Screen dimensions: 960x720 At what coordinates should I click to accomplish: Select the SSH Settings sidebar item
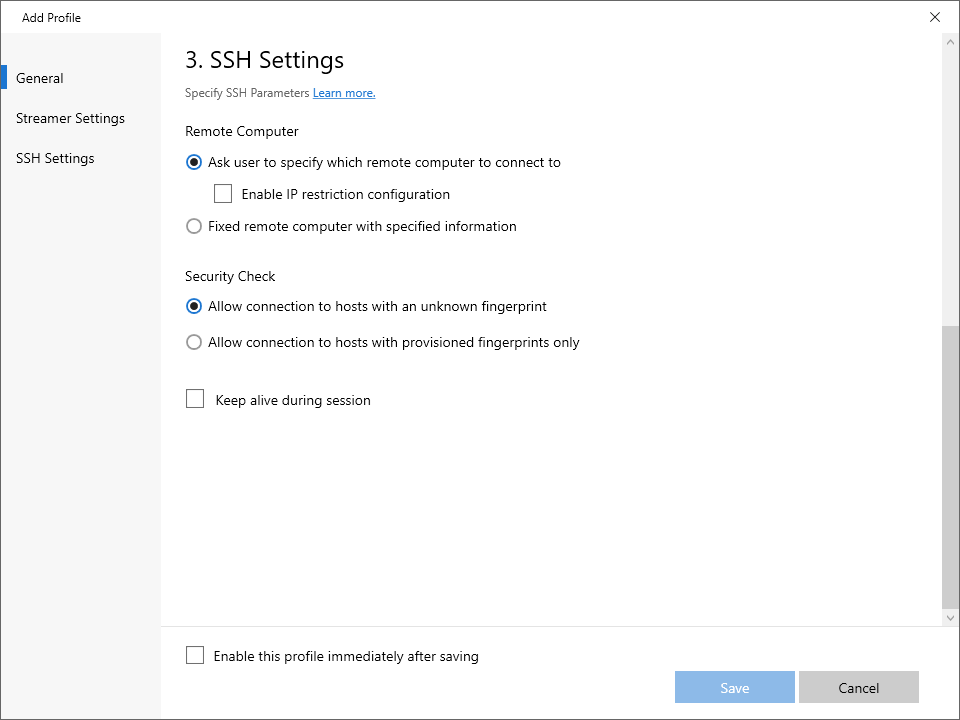point(55,158)
